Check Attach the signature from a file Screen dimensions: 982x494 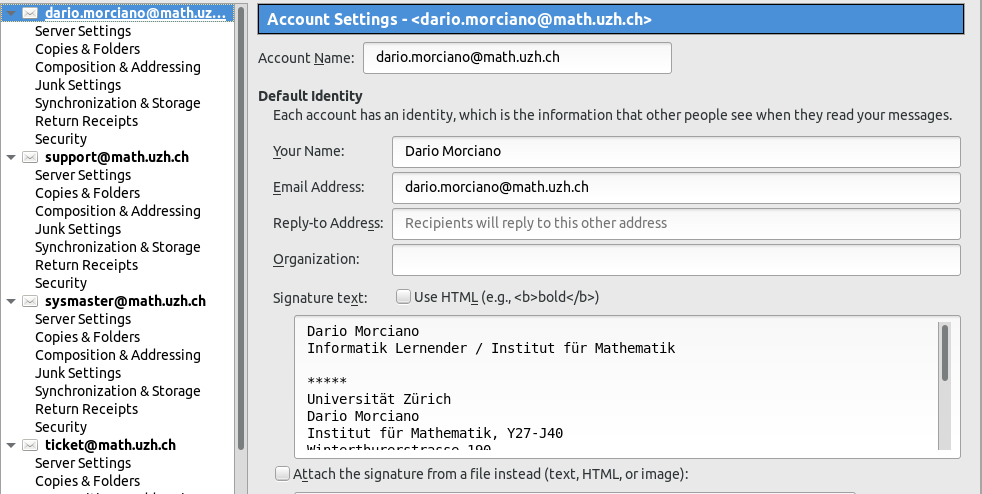coord(282,473)
